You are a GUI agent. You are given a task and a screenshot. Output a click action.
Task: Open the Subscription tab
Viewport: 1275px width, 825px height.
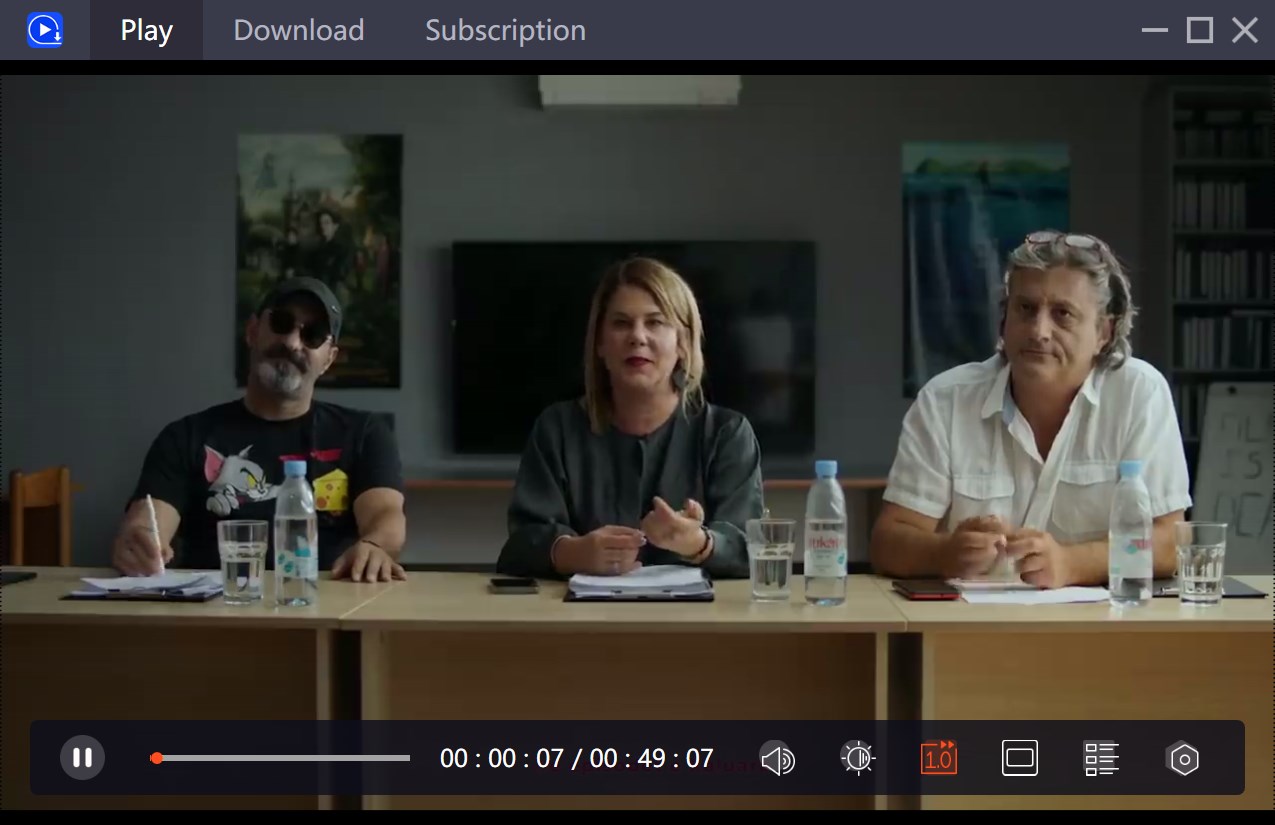(505, 29)
